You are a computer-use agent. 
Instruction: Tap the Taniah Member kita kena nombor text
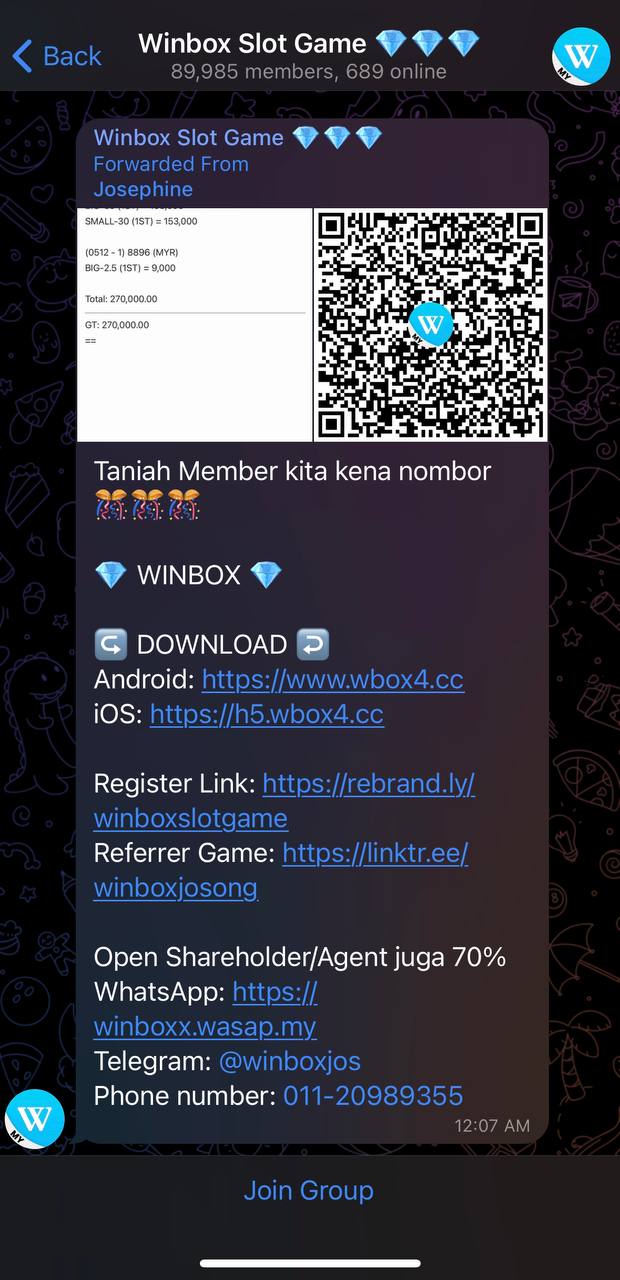pos(293,471)
